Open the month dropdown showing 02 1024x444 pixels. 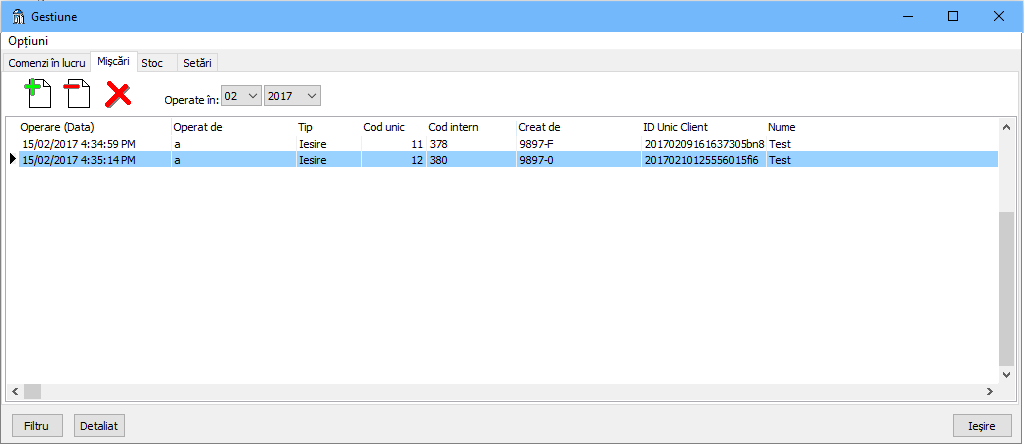[x=241, y=96]
